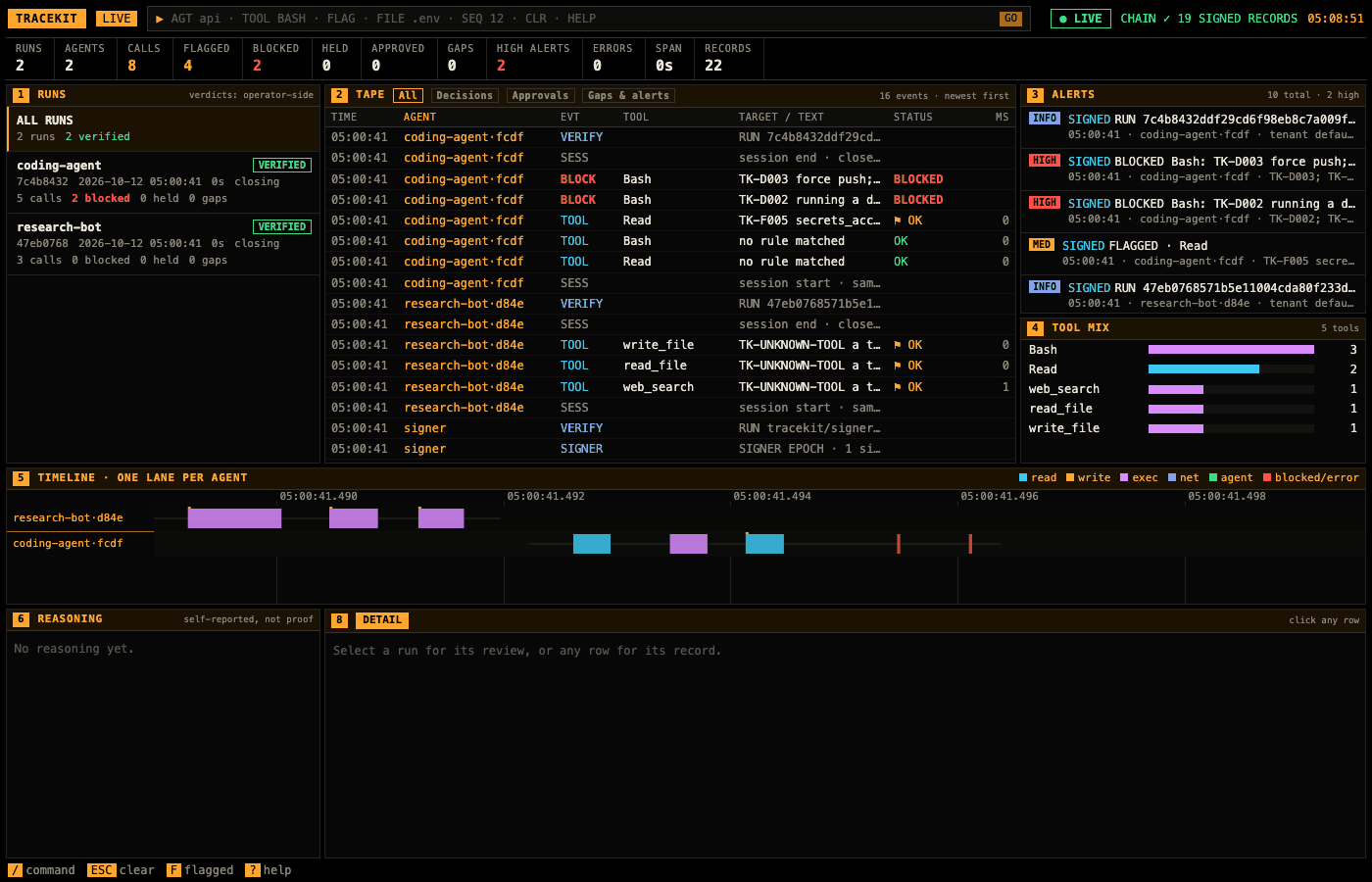1372x882 pixels.
Task: Click the Bash usage bar in Tool Mix
Action: pyautogui.click(x=1231, y=350)
